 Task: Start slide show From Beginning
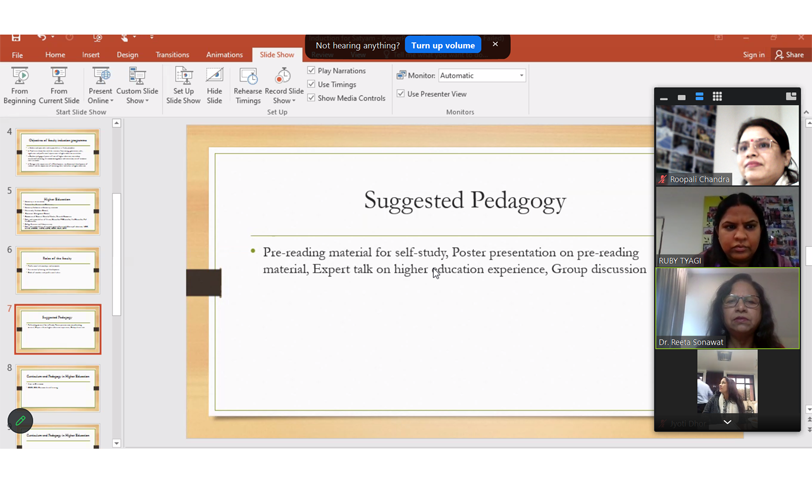pyautogui.click(x=19, y=85)
